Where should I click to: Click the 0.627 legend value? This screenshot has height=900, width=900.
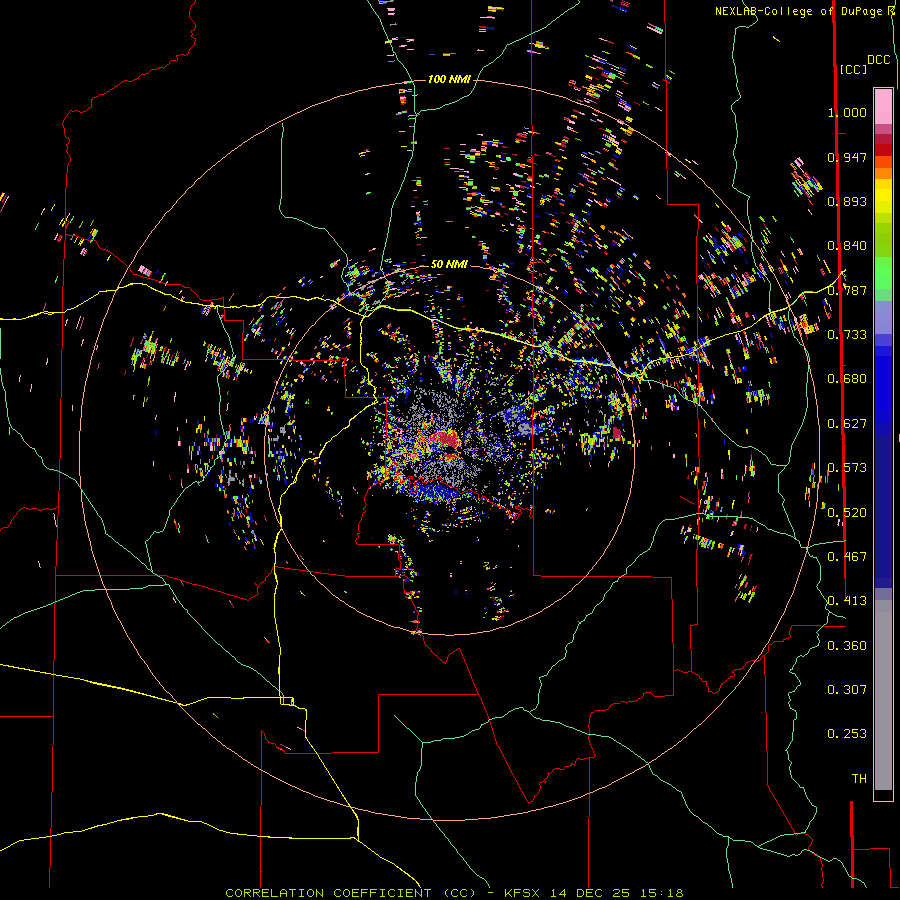(x=847, y=424)
